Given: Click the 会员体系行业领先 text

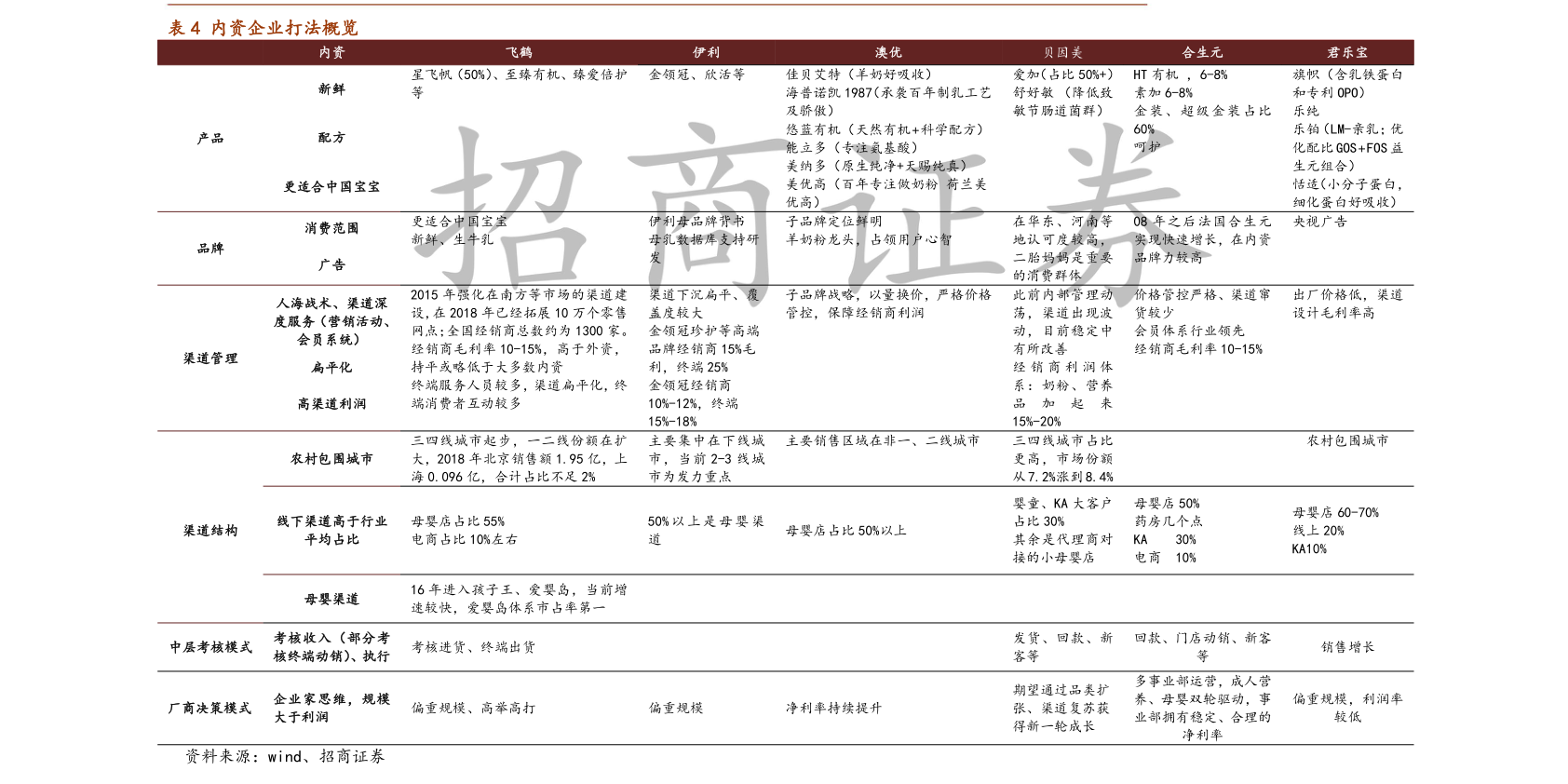Looking at the screenshot, I should pyautogui.click(x=1189, y=331).
